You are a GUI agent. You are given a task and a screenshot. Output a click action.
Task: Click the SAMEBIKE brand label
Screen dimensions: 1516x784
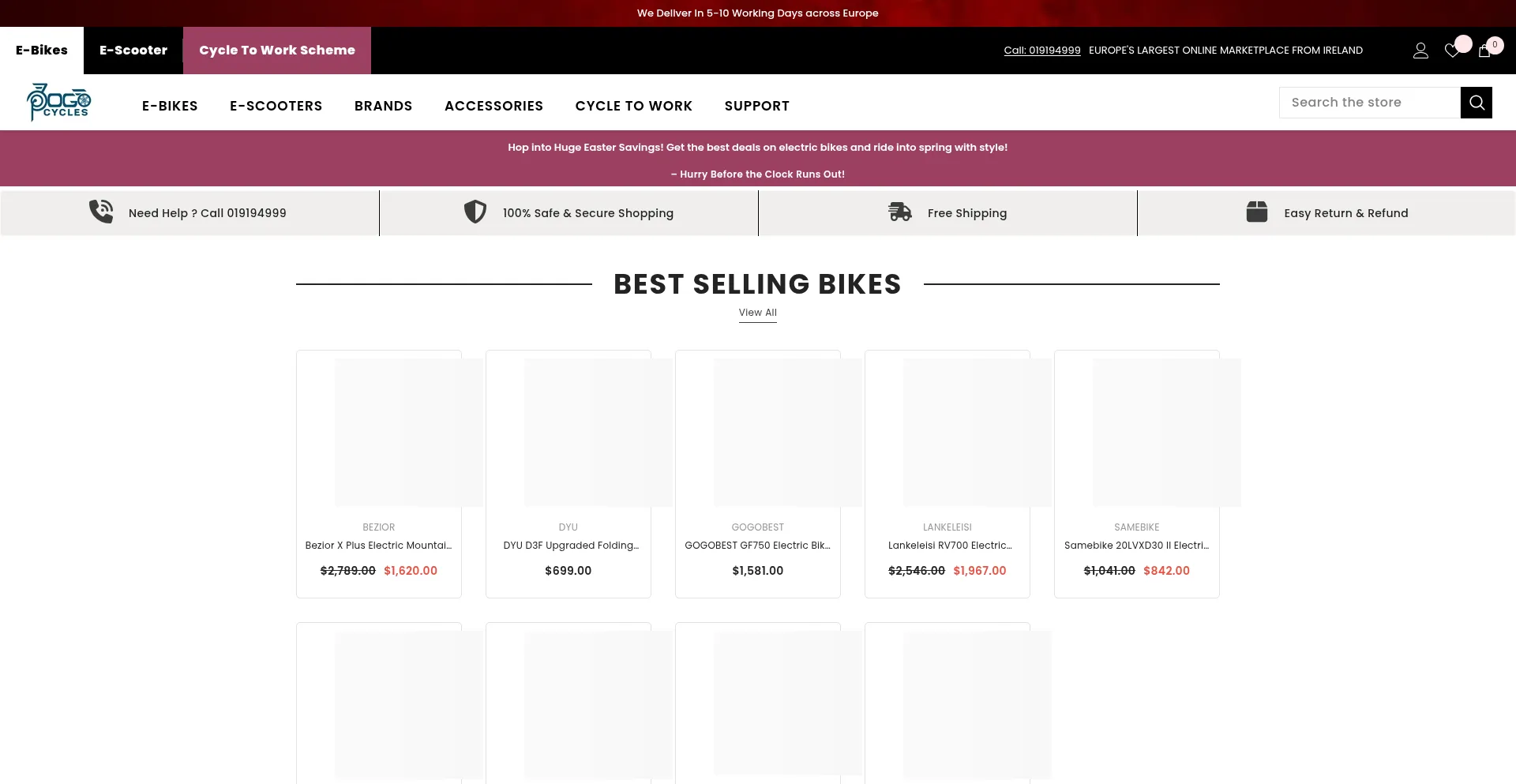[1137, 527]
